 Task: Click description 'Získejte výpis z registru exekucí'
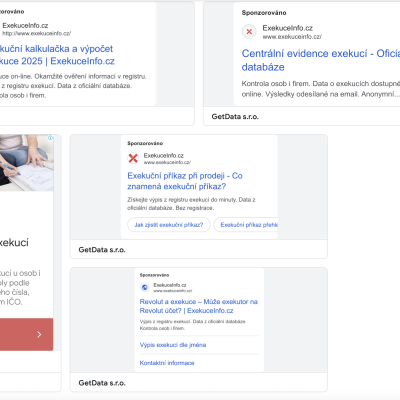[191, 204]
